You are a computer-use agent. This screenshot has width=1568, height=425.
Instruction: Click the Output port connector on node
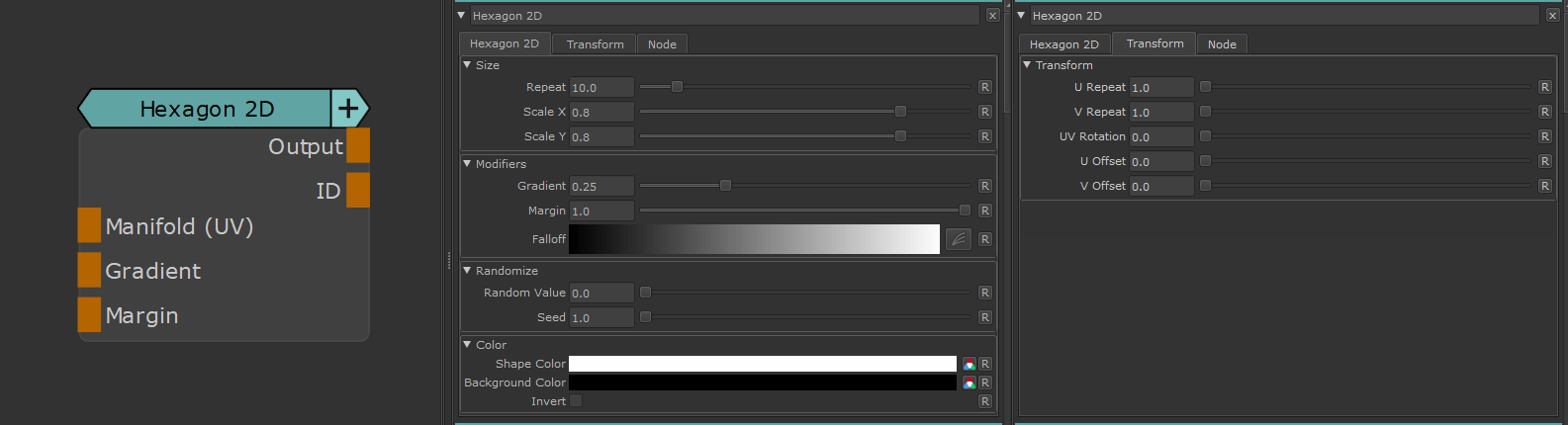pos(358,145)
